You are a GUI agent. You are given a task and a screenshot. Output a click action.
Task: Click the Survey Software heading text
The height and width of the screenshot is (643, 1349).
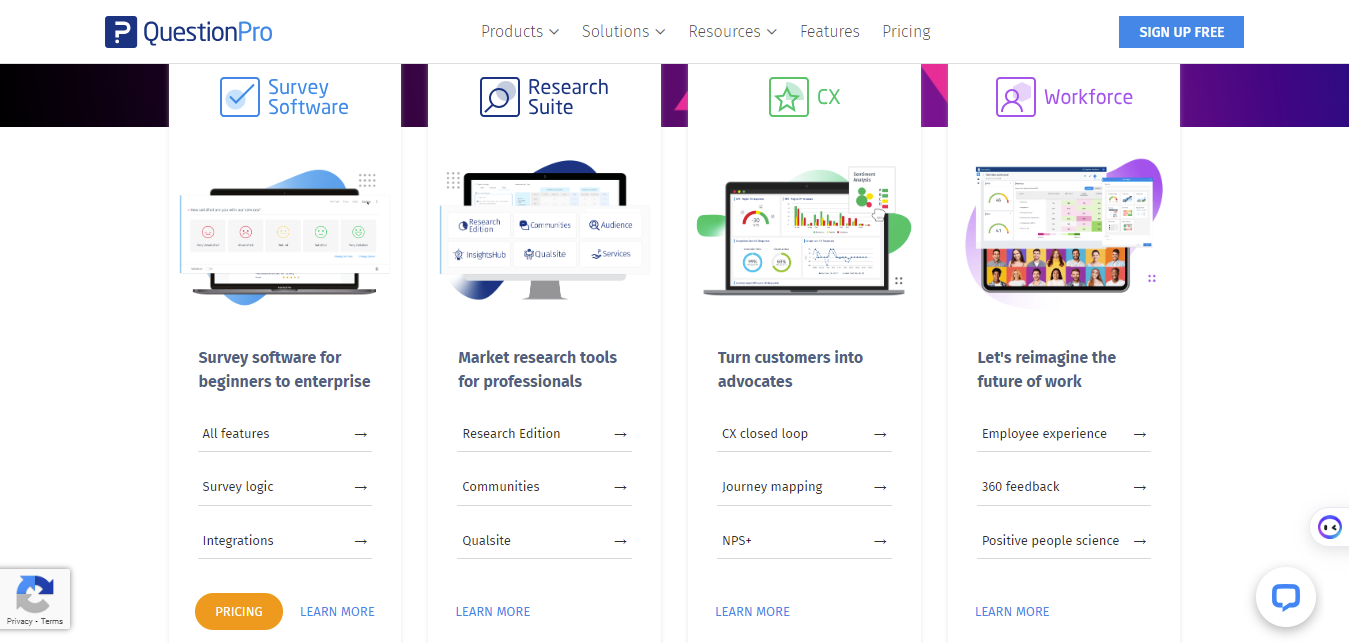(308, 97)
